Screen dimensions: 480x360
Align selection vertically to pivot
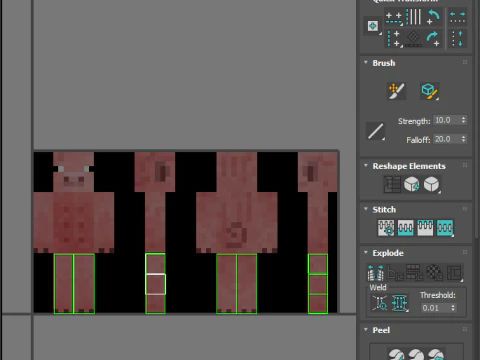tap(394, 39)
